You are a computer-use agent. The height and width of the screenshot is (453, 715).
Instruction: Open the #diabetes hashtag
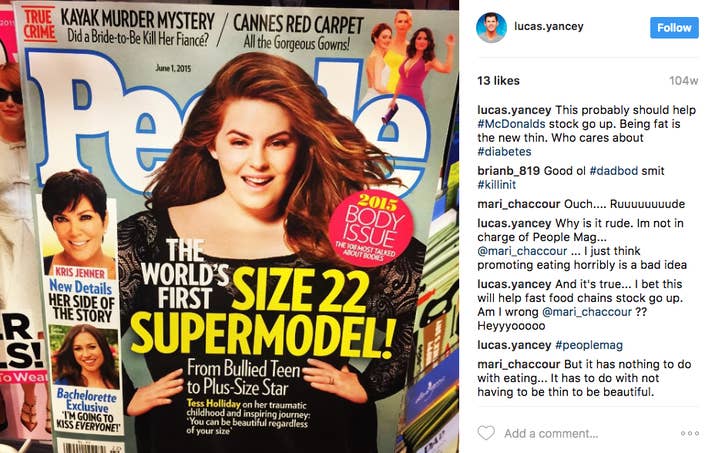pos(504,151)
